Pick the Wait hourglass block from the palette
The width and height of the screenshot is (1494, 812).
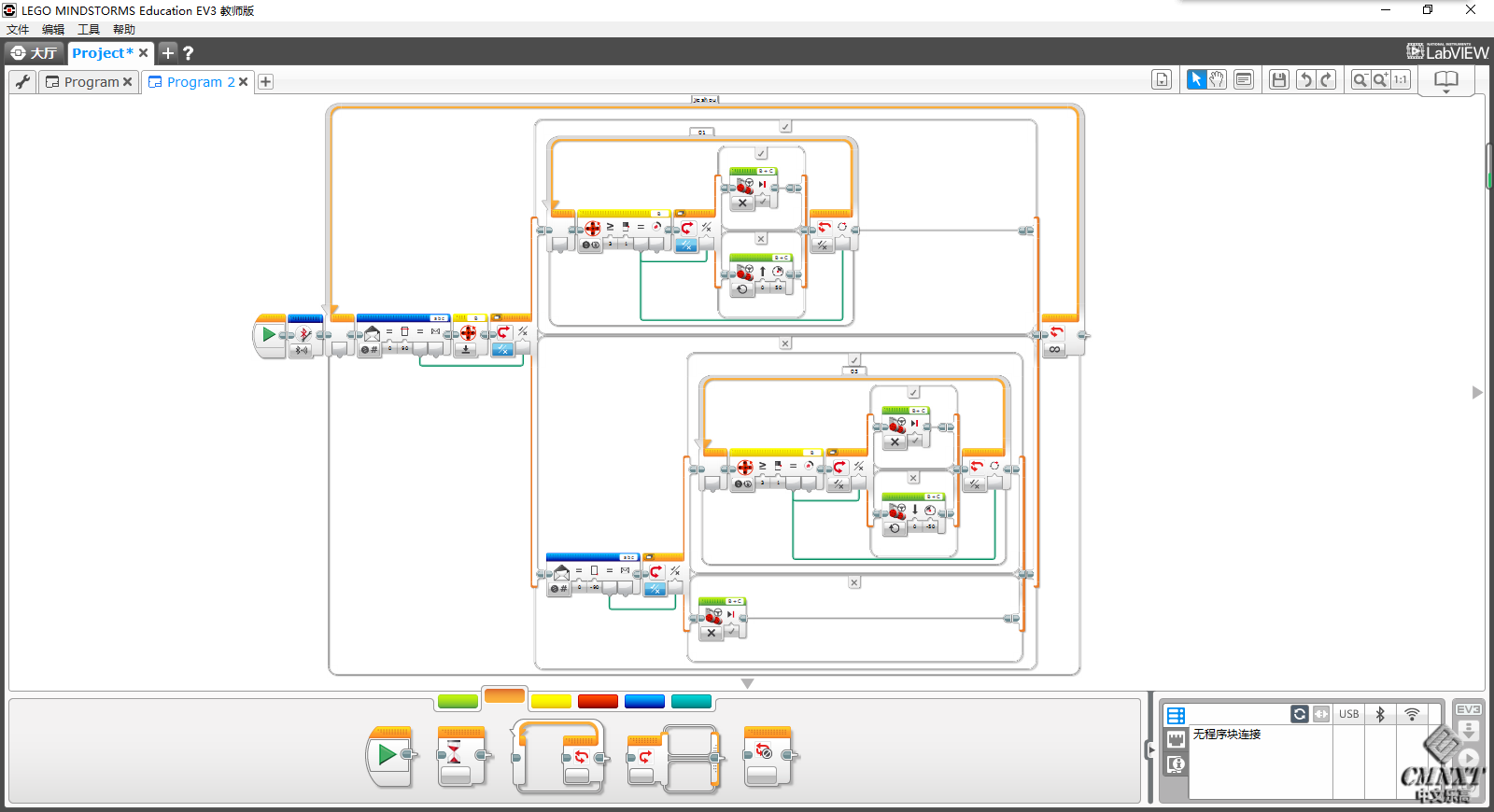455,755
